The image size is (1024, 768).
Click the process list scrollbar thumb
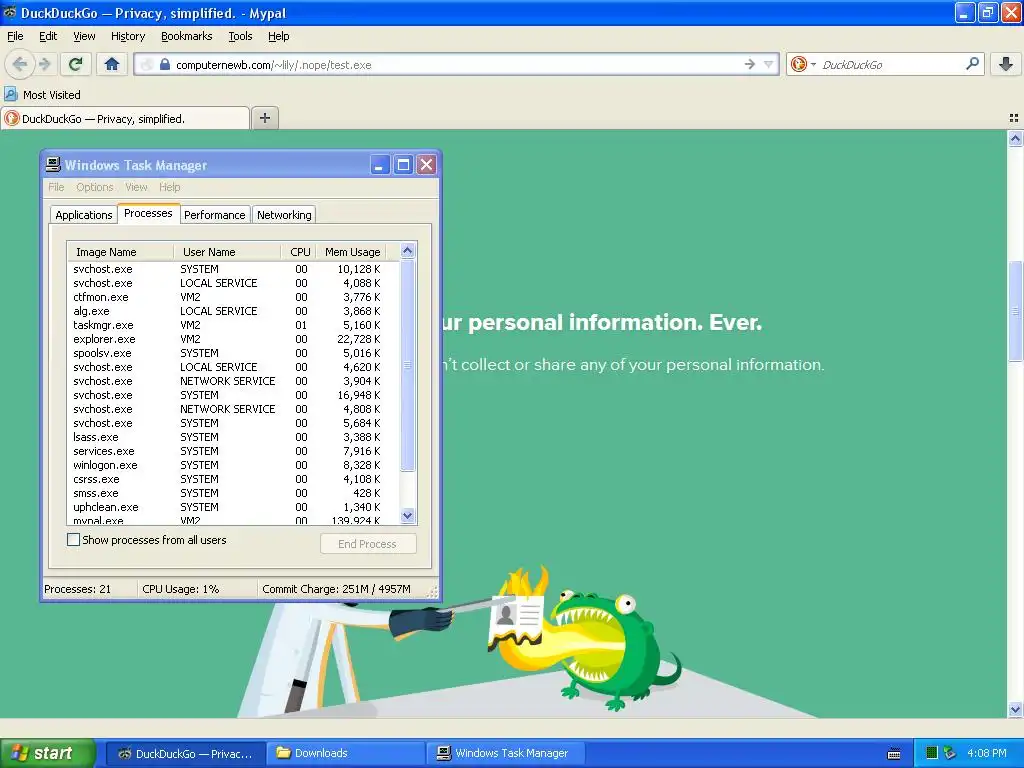point(408,365)
